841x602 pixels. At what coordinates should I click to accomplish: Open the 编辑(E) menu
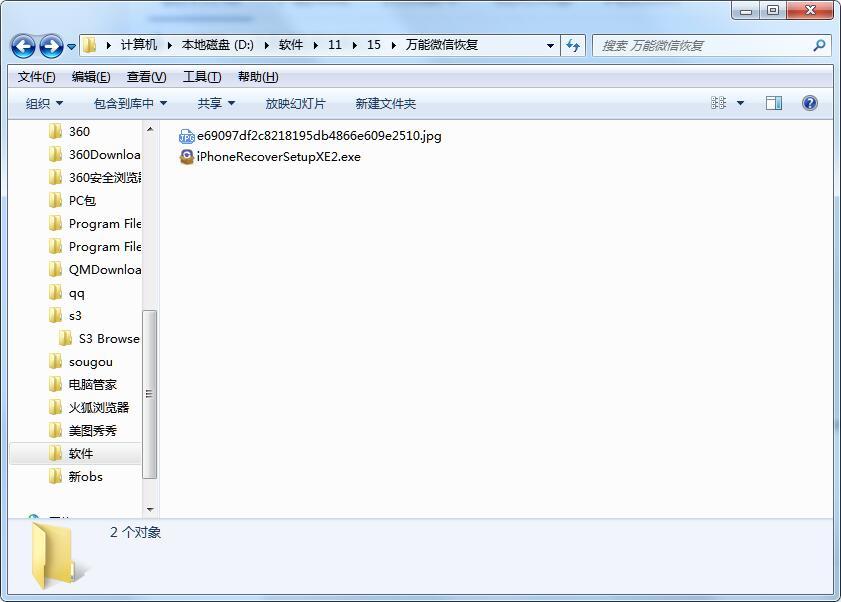[x=91, y=77]
